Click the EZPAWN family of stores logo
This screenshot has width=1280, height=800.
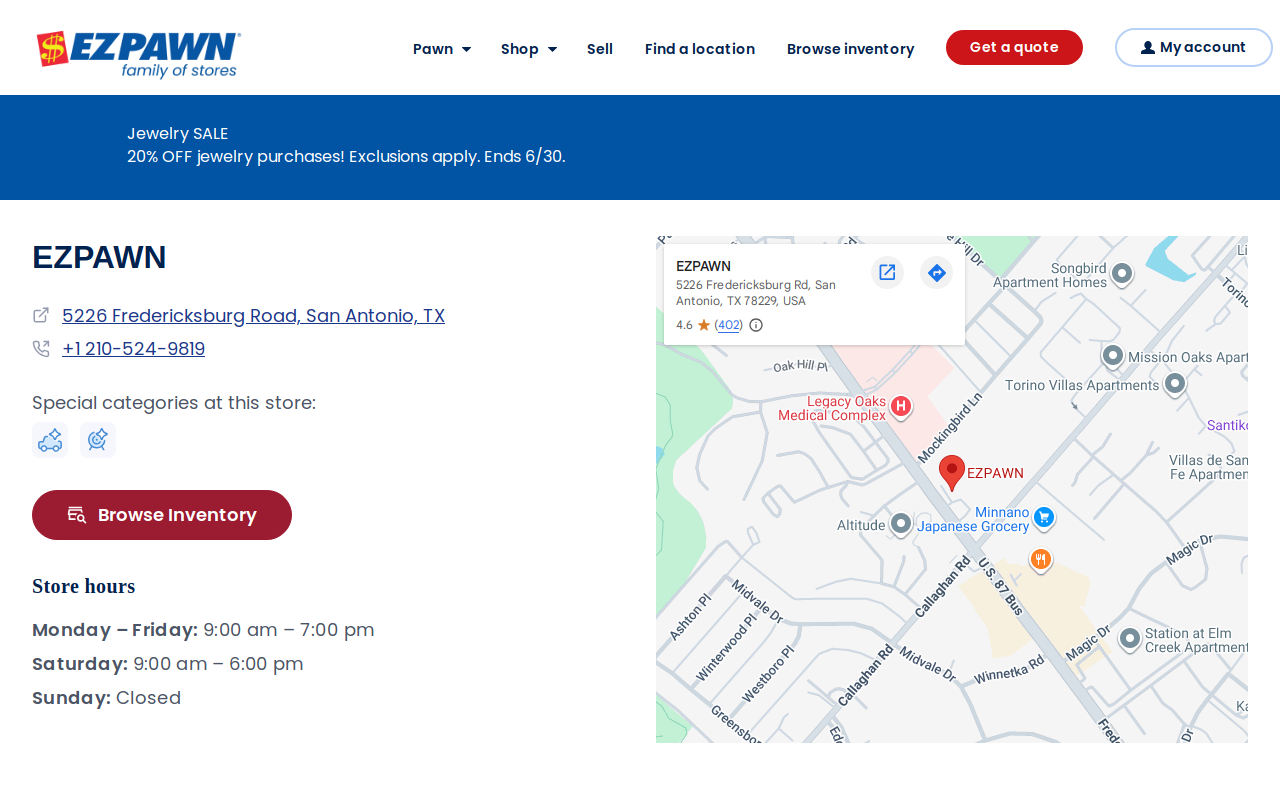[139, 54]
